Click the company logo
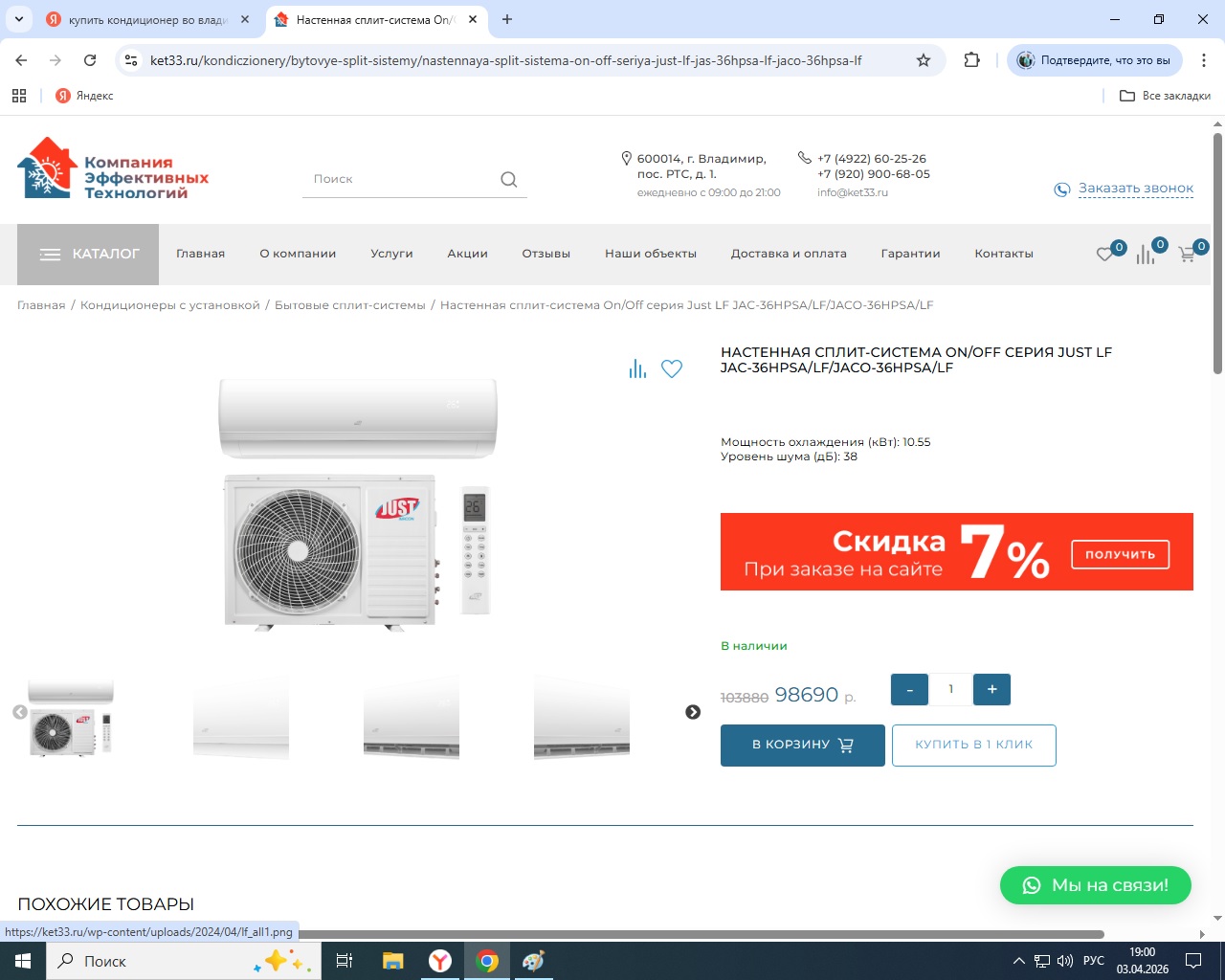 113,168
